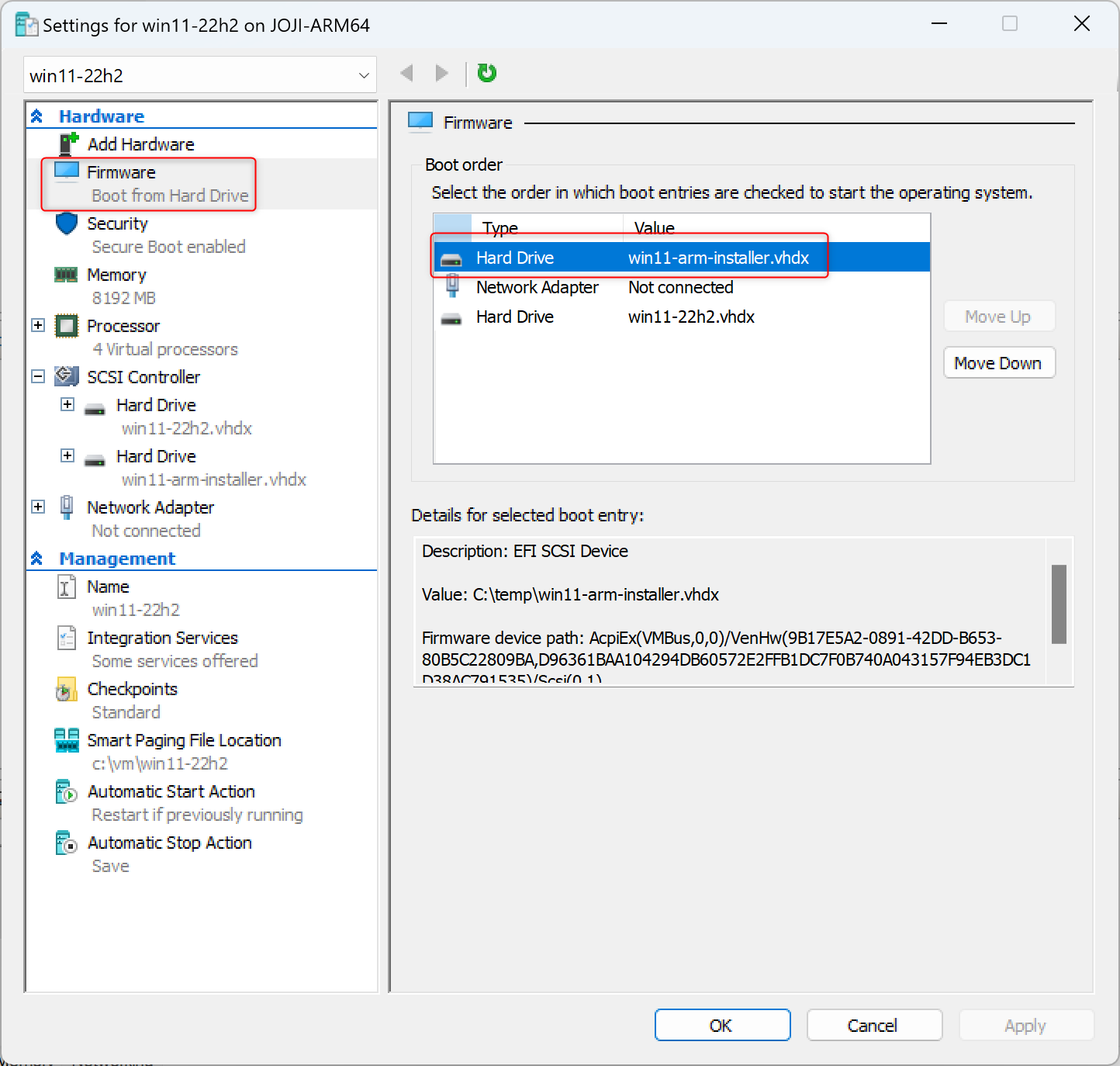The image size is (1120, 1066).
Task: Select the SCSI Controller icon
Action: [67, 377]
